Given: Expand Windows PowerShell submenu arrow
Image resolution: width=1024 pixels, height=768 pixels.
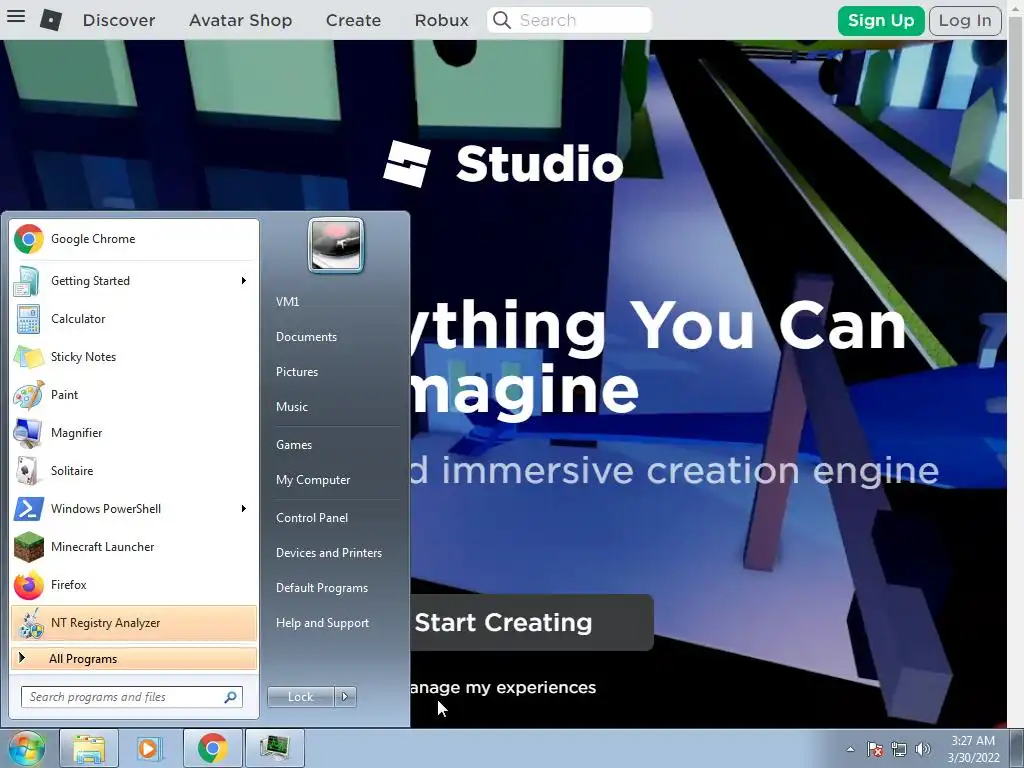Looking at the screenshot, I should 244,509.
